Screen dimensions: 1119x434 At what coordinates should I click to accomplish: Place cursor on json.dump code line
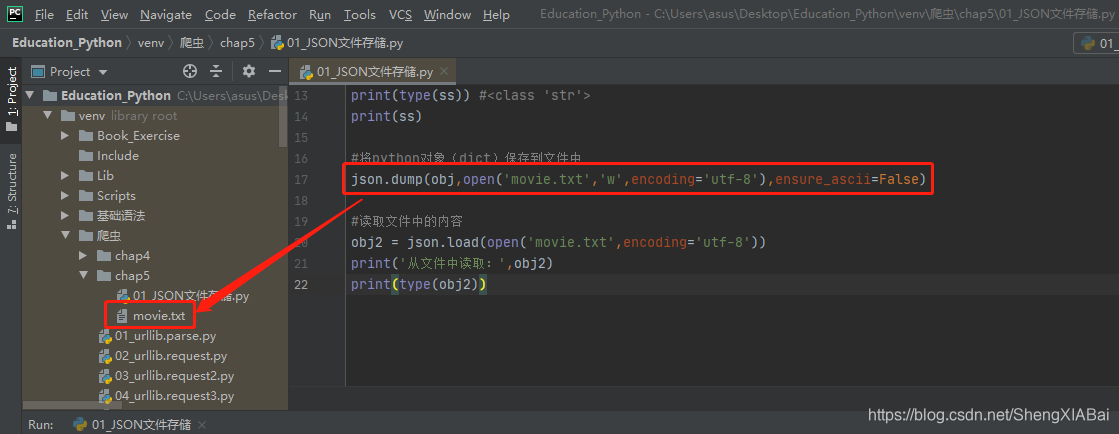tap(638, 179)
